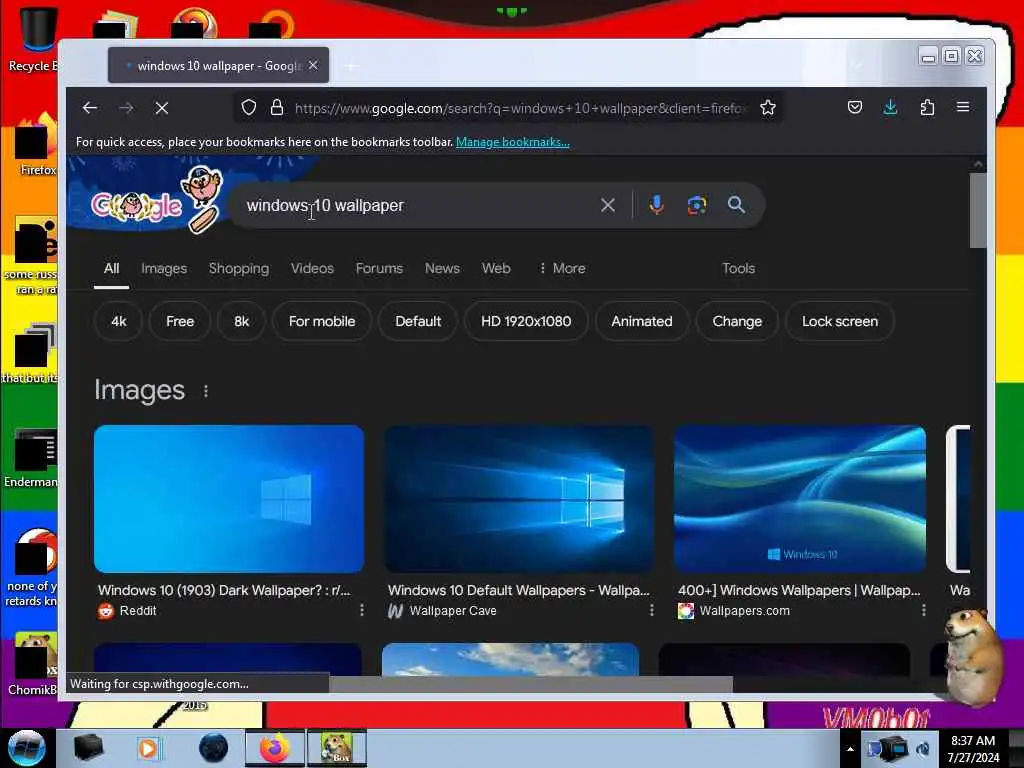This screenshot has width=1024, height=768.
Task: Open 400+ Windows Wallpapers result title
Action: tap(799, 590)
